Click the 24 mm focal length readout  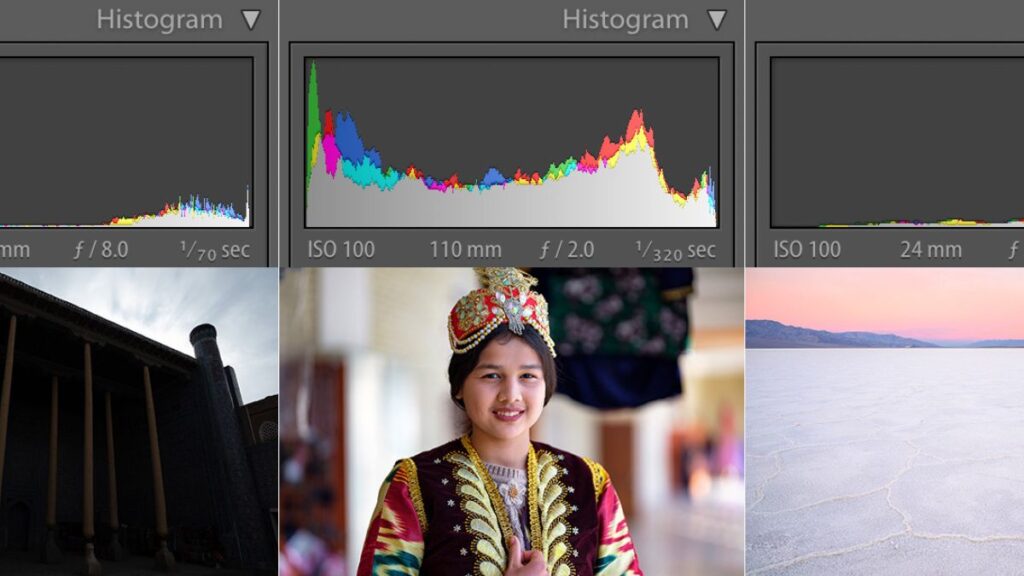(x=930, y=249)
